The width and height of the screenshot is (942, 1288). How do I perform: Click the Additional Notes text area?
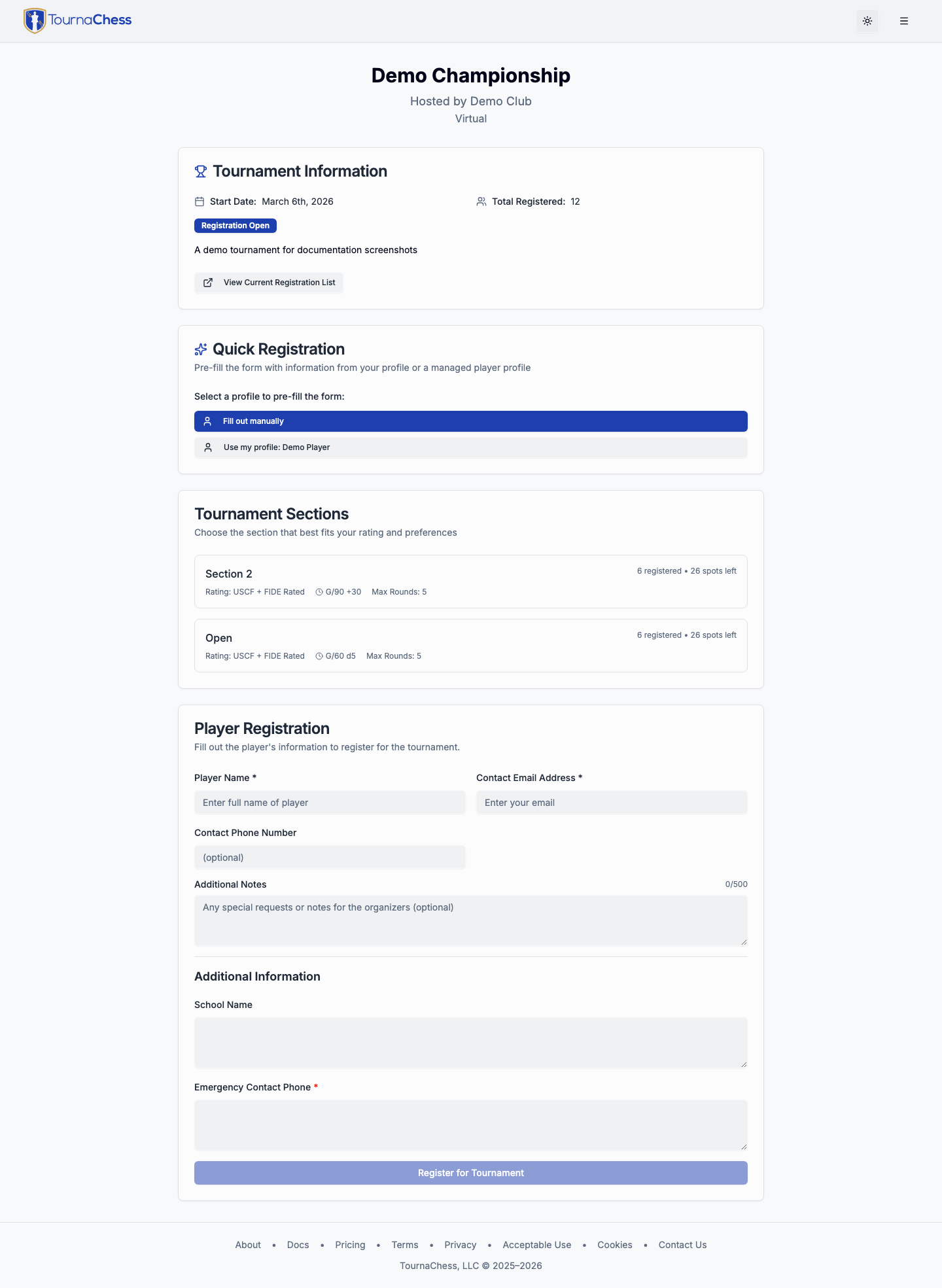pos(470,920)
